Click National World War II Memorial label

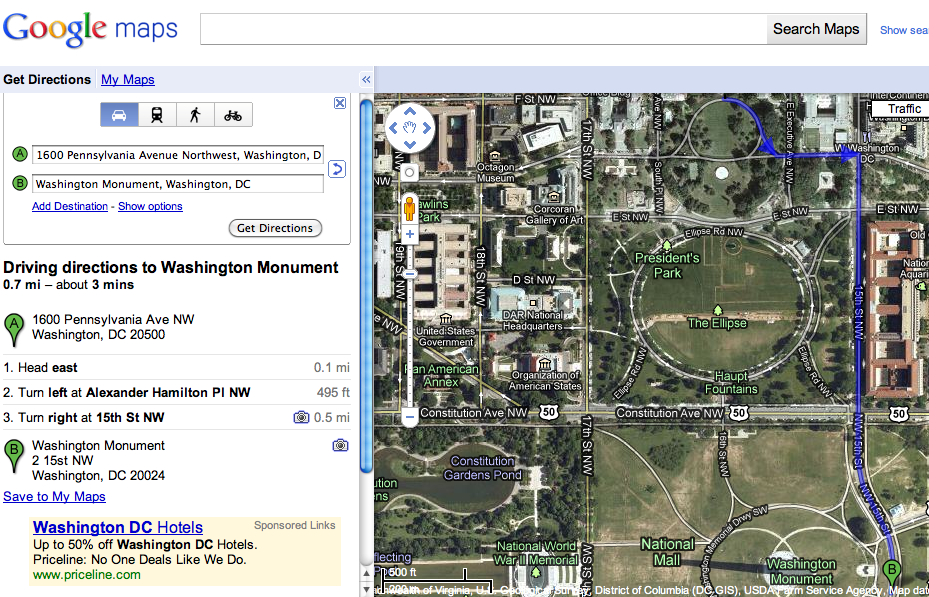pos(536,553)
